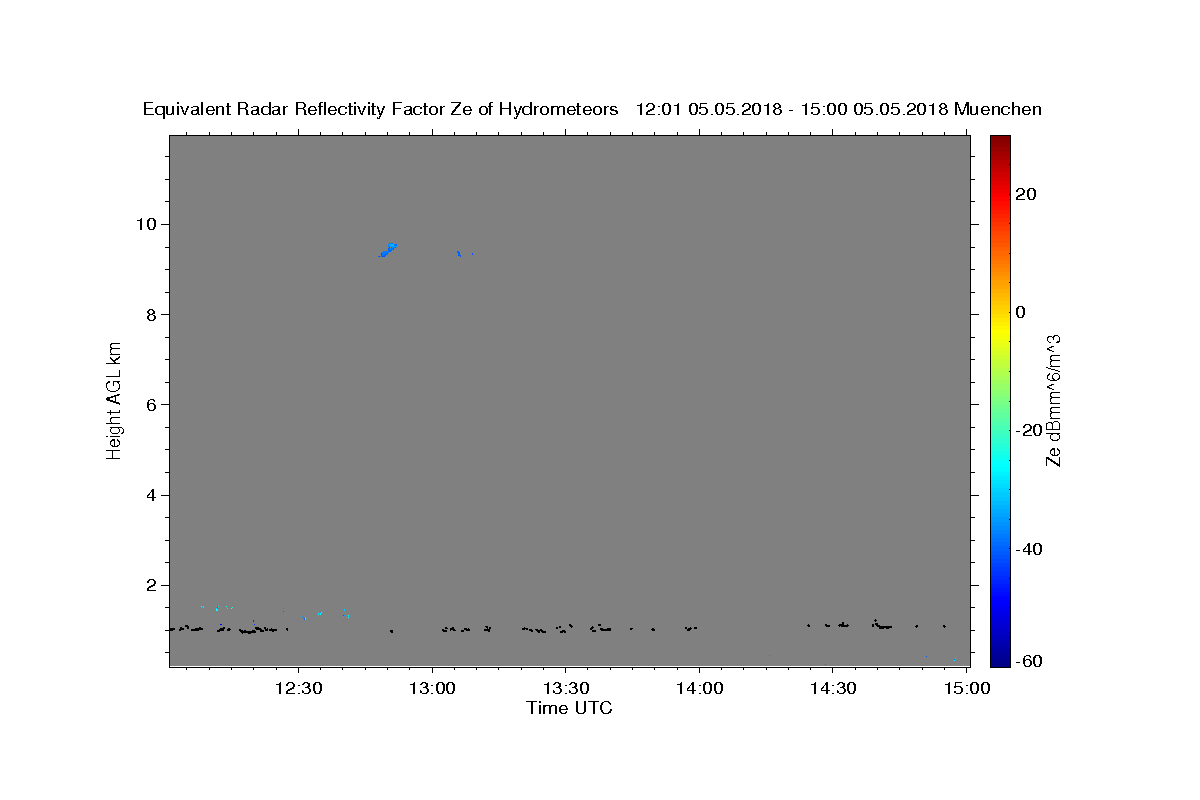The width and height of the screenshot is (1200, 800).
Task: Click the dark red top of colorbar
Action: point(1000,142)
